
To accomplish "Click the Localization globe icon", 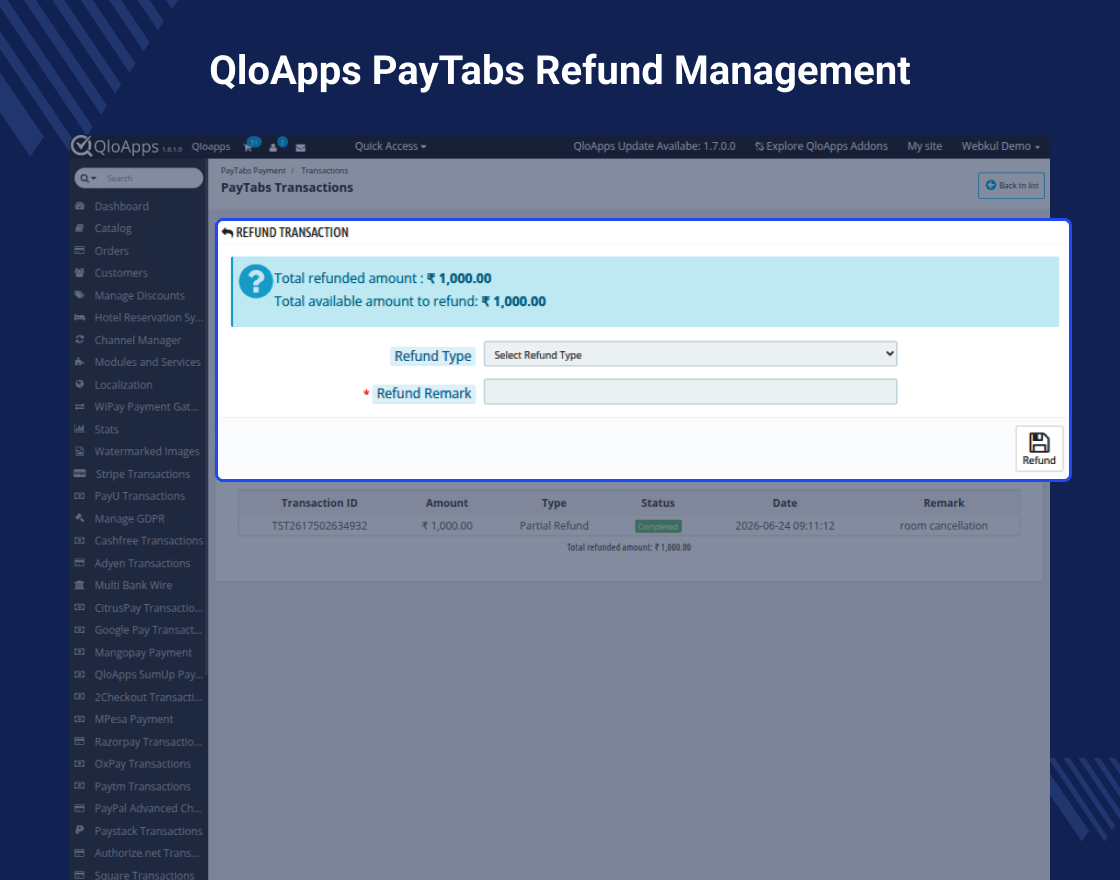I will 79,384.
